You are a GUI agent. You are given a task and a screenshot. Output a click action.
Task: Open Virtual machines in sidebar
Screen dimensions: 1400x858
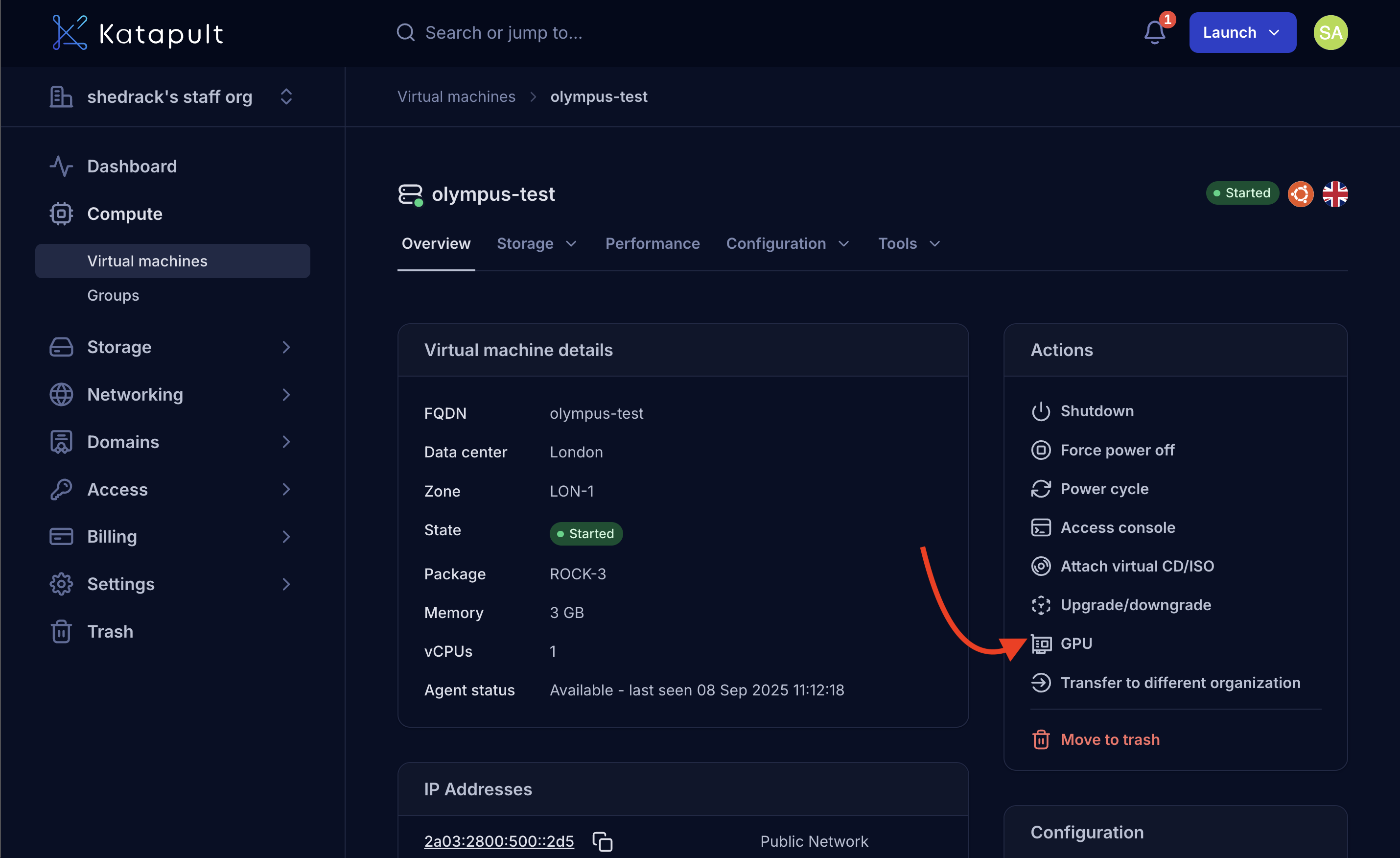(x=173, y=261)
